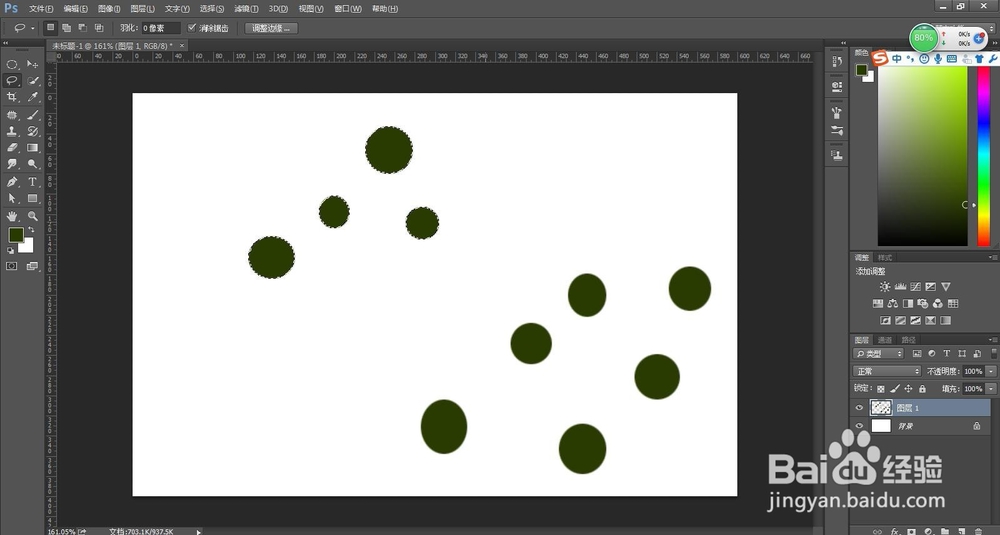Click the rainbow hue slider strip

click(x=983, y=156)
